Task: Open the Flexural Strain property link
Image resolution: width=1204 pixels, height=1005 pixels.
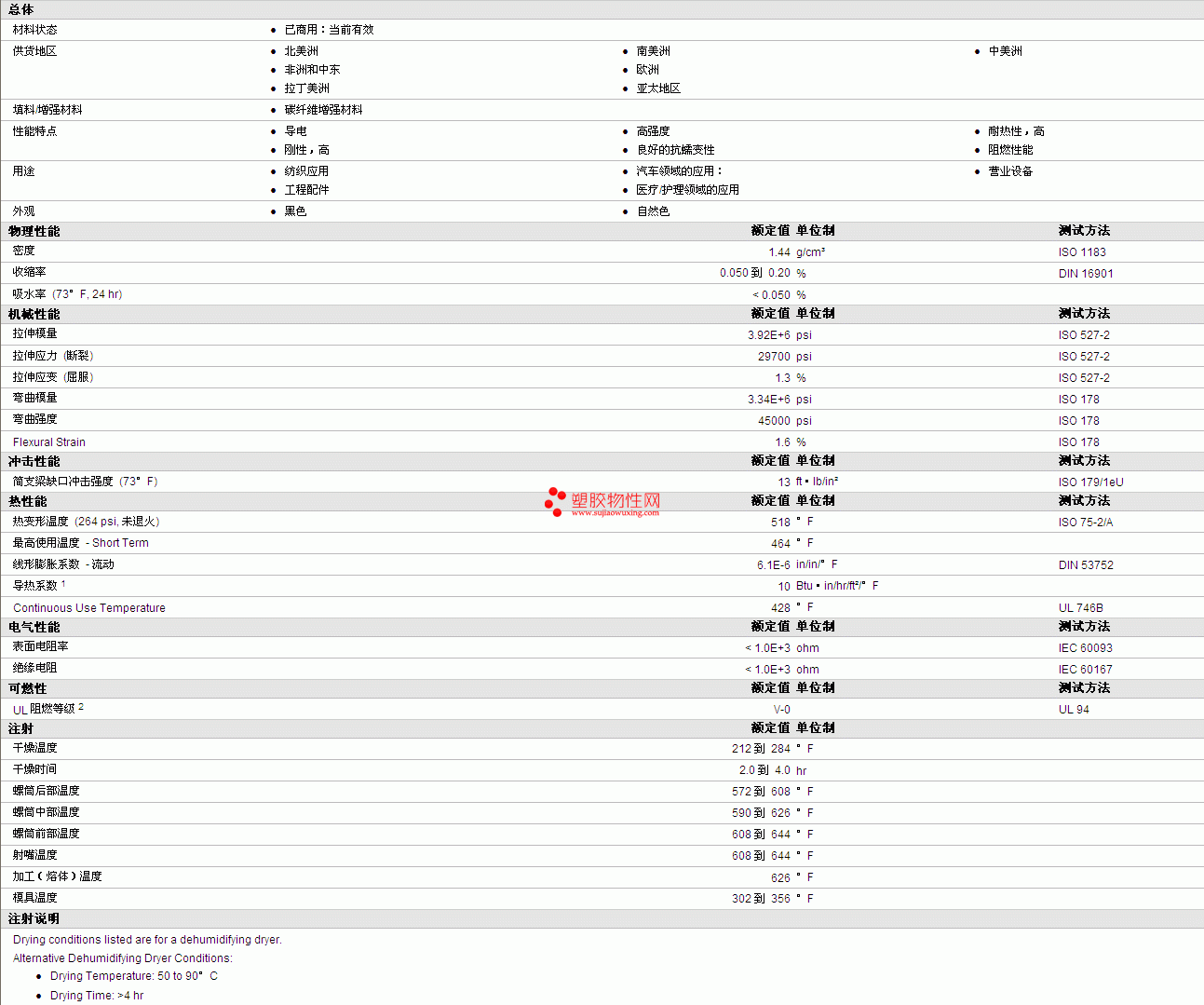Action: [49, 442]
